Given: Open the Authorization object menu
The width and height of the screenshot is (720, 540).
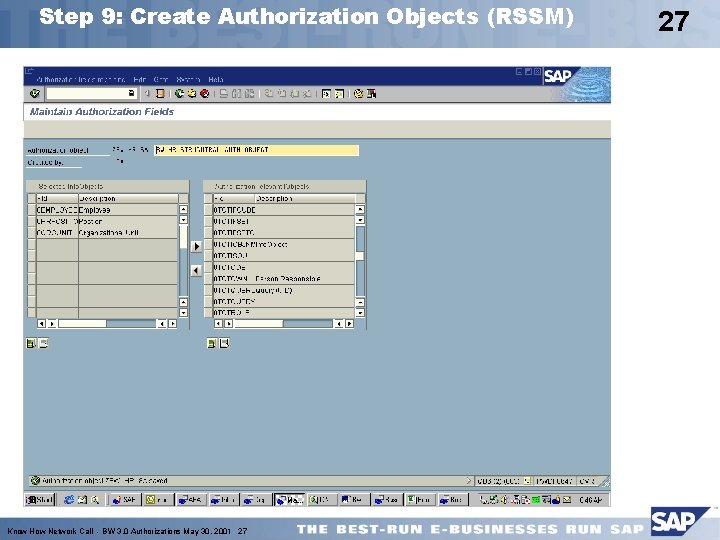Looking at the screenshot, I should (80, 79).
